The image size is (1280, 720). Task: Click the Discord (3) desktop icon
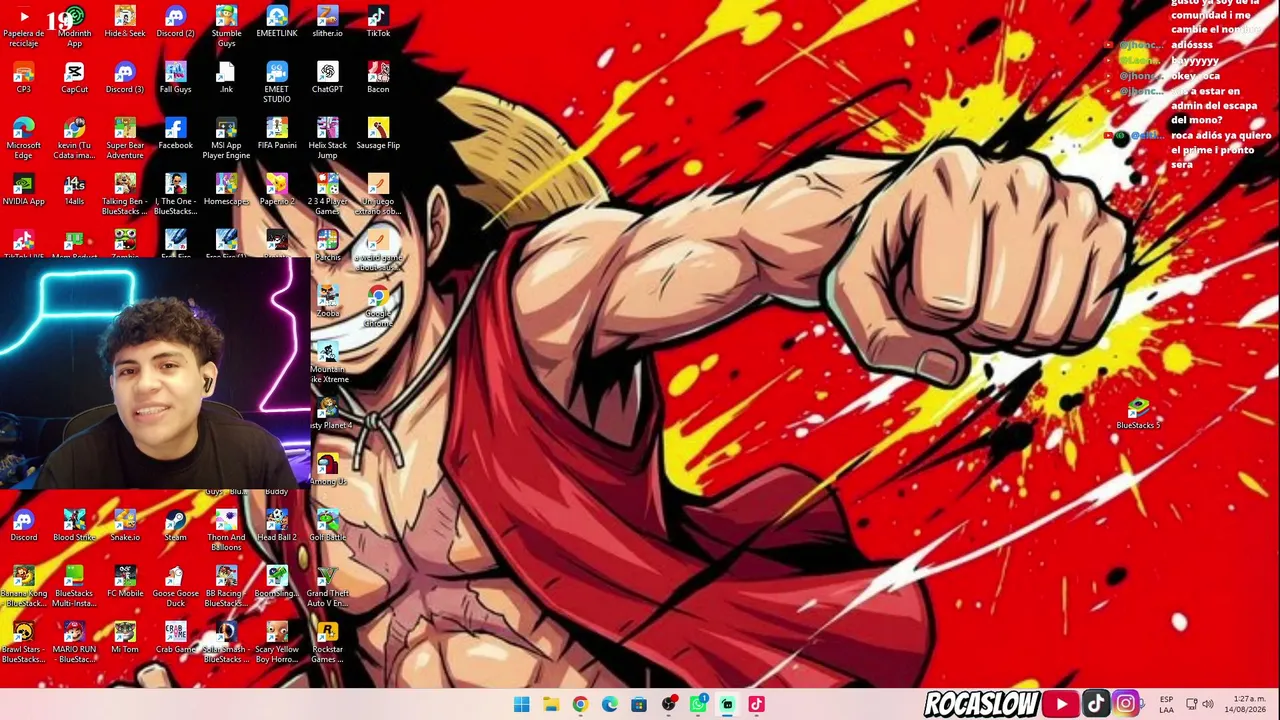pyautogui.click(x=125, y=78)
